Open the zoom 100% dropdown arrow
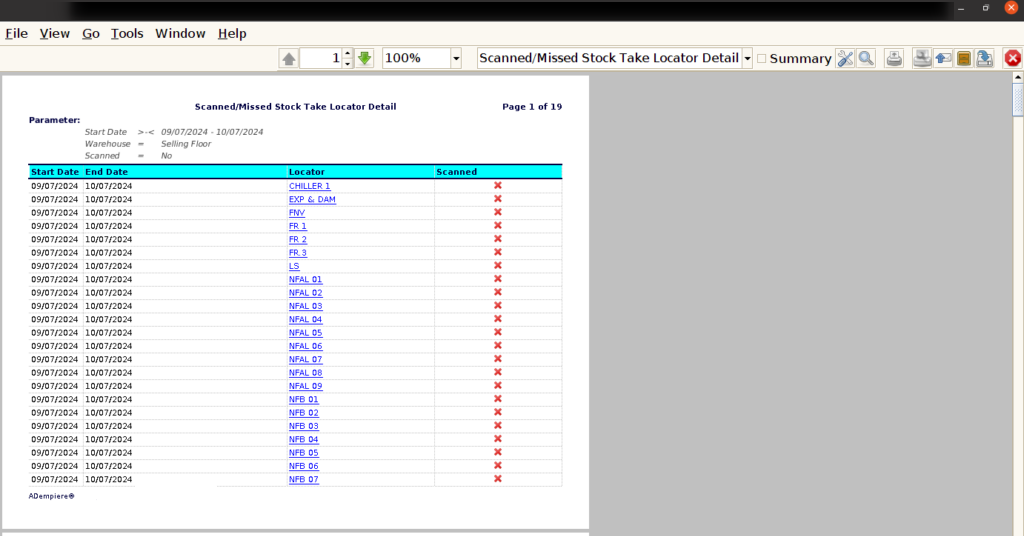 click(456, 58)
